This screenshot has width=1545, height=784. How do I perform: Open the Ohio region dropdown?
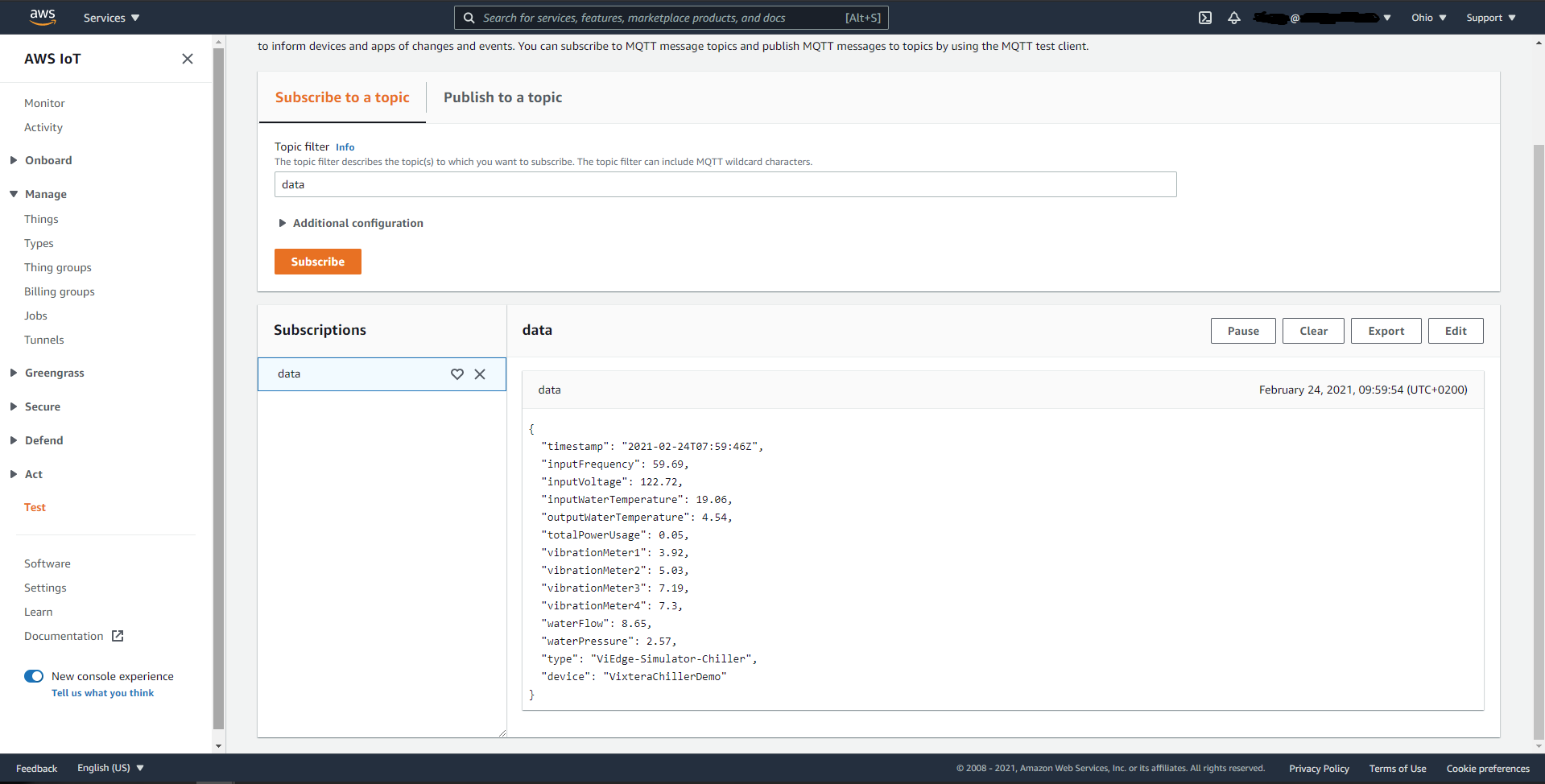click(1428, 18)
